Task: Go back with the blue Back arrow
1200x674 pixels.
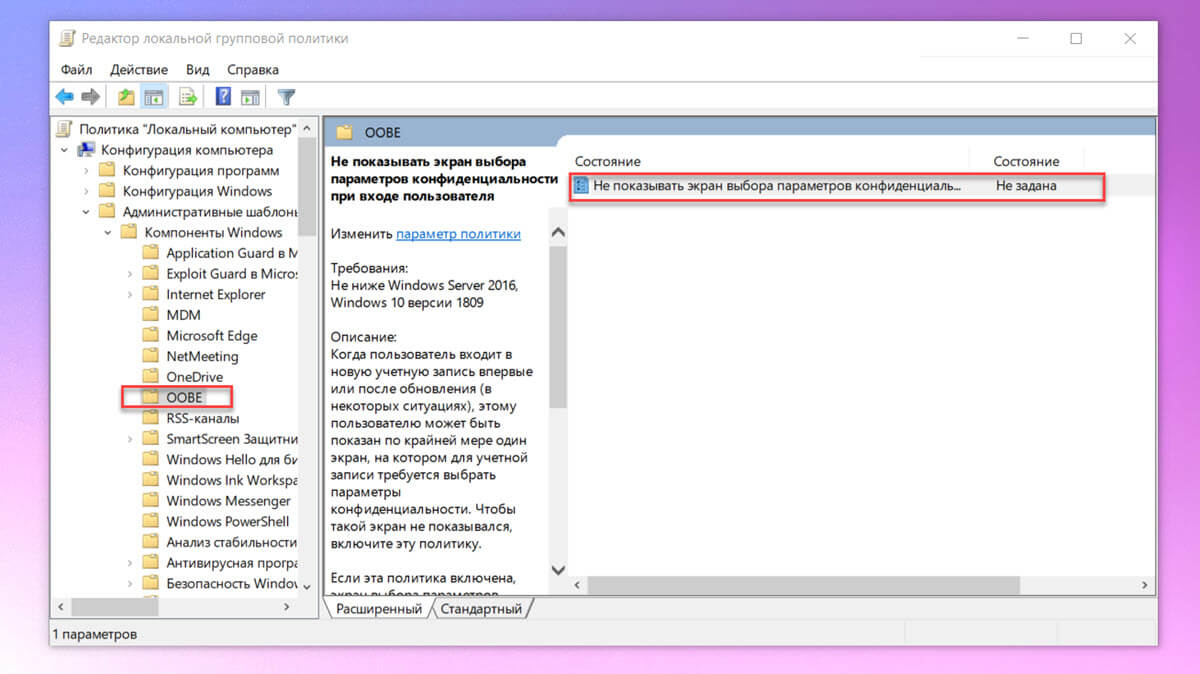Action: click(65, 97)
